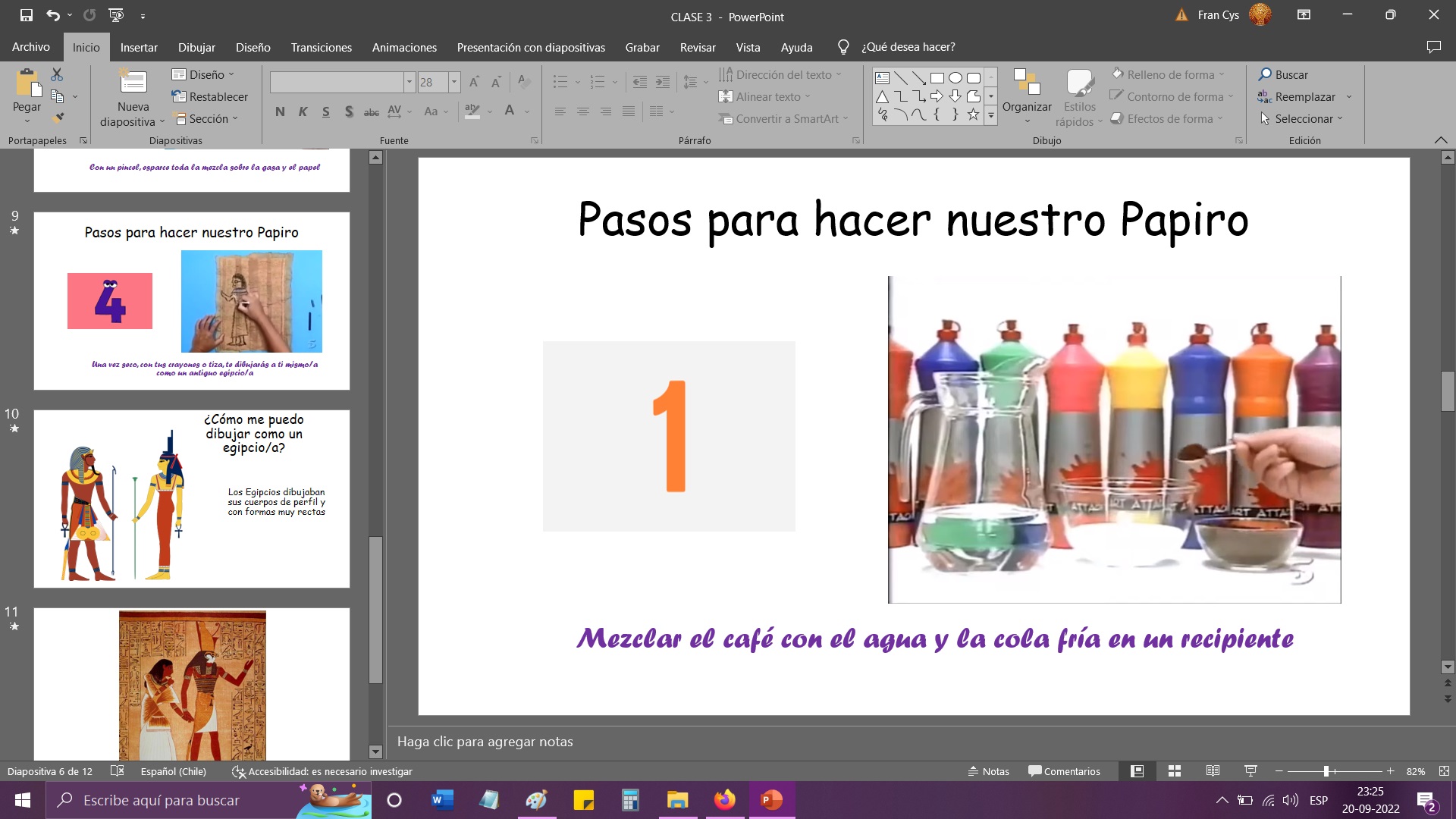This screenshot has height=819, width=1456.
Task: Click the zoom slider handle
Action: 1326,771
